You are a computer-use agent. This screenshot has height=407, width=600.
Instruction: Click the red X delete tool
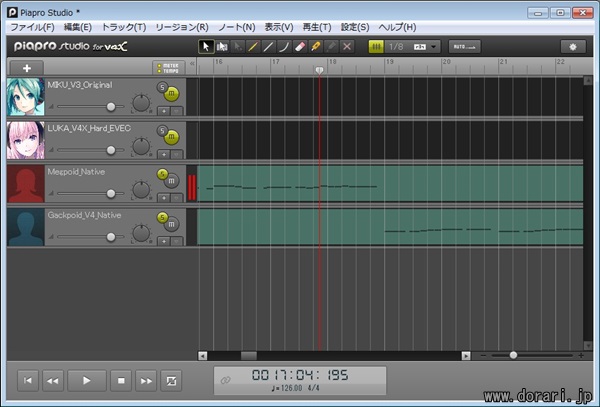[x=347, y=47]
